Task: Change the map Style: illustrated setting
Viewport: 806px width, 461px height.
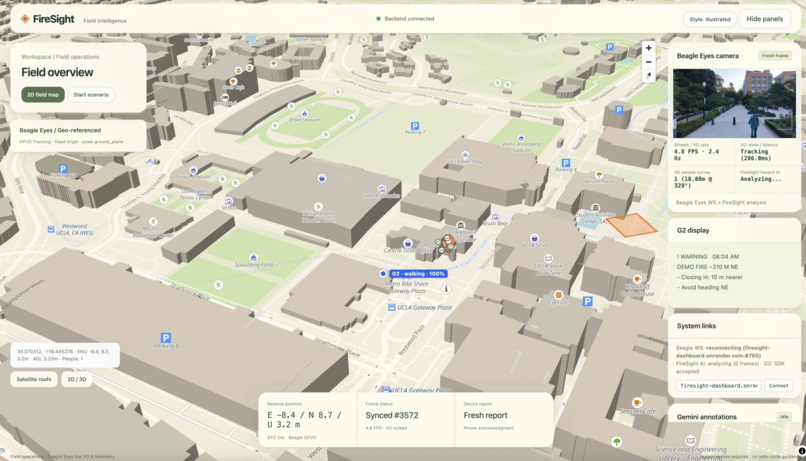Action: 710,19
